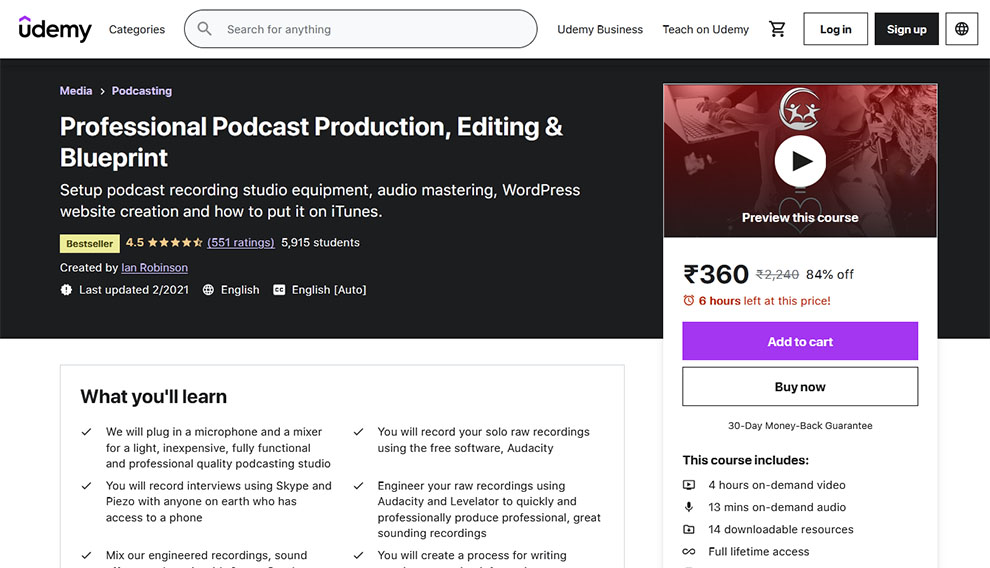Click the alarm clock icon beside price timer

coord(688,301)
